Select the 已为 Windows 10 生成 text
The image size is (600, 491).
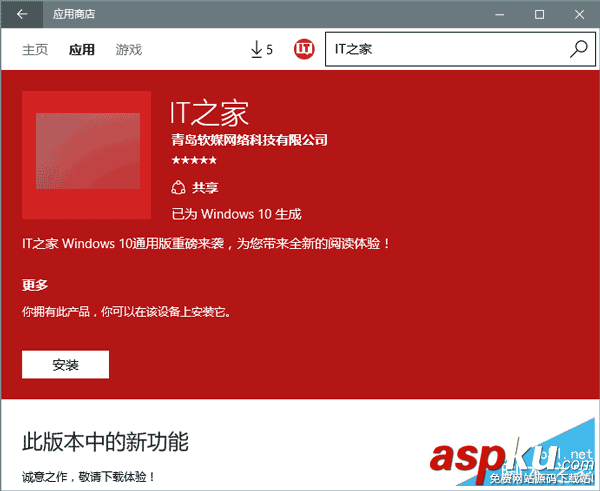coord(236,214)
